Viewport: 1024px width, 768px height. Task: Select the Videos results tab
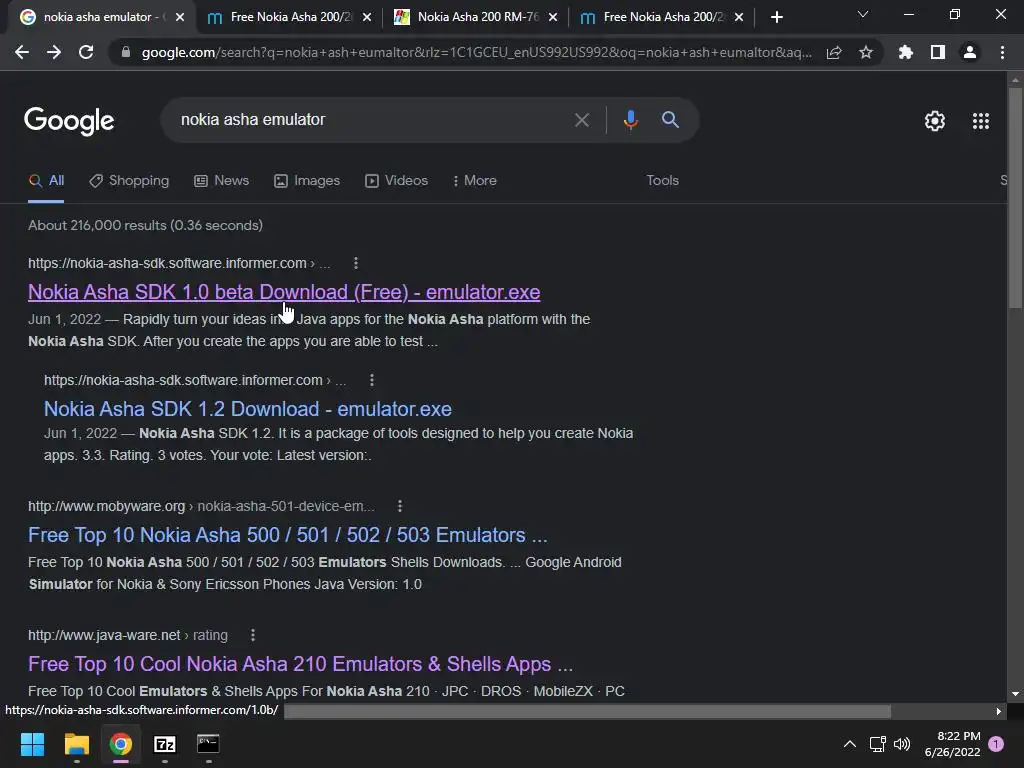(396, 181)
